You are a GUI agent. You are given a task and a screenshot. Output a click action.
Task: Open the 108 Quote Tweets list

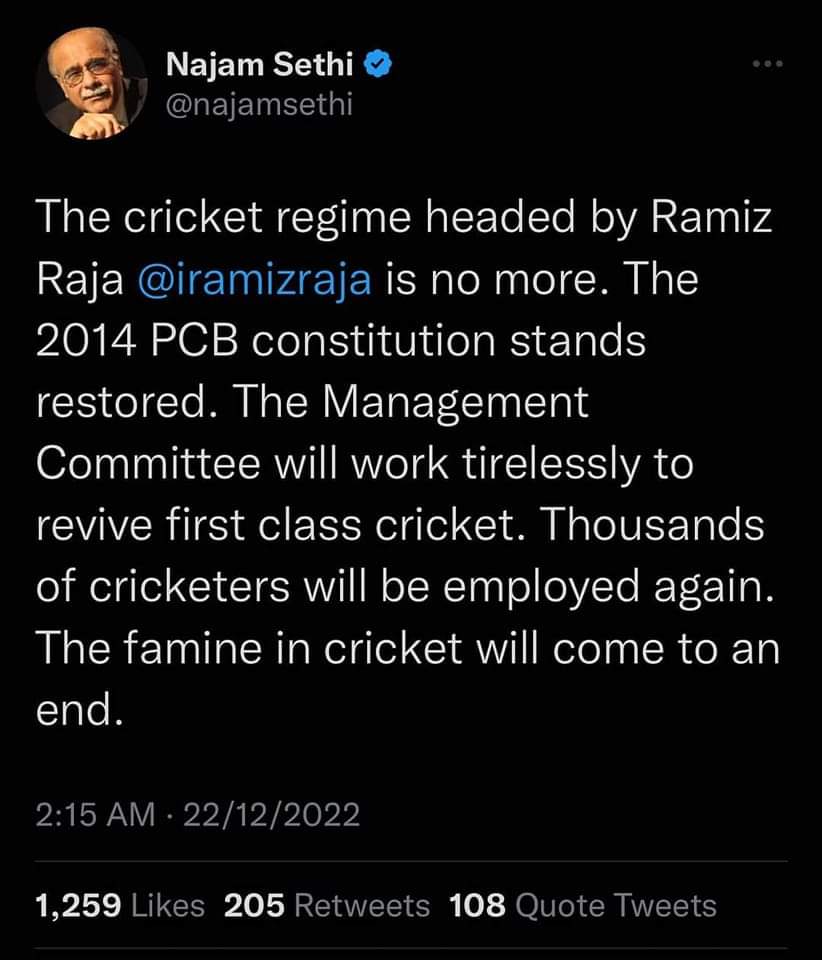point(583,906)
